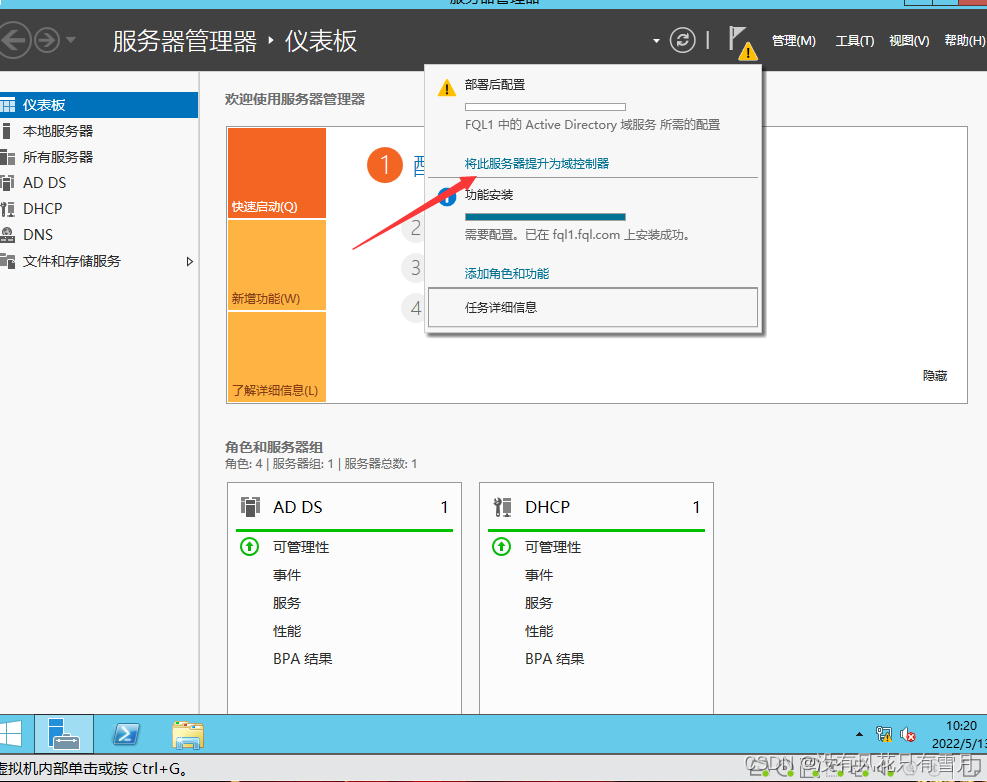Click the DNS sidebar icon
Viewport: 987px width, 782px height.
point(8,235)
